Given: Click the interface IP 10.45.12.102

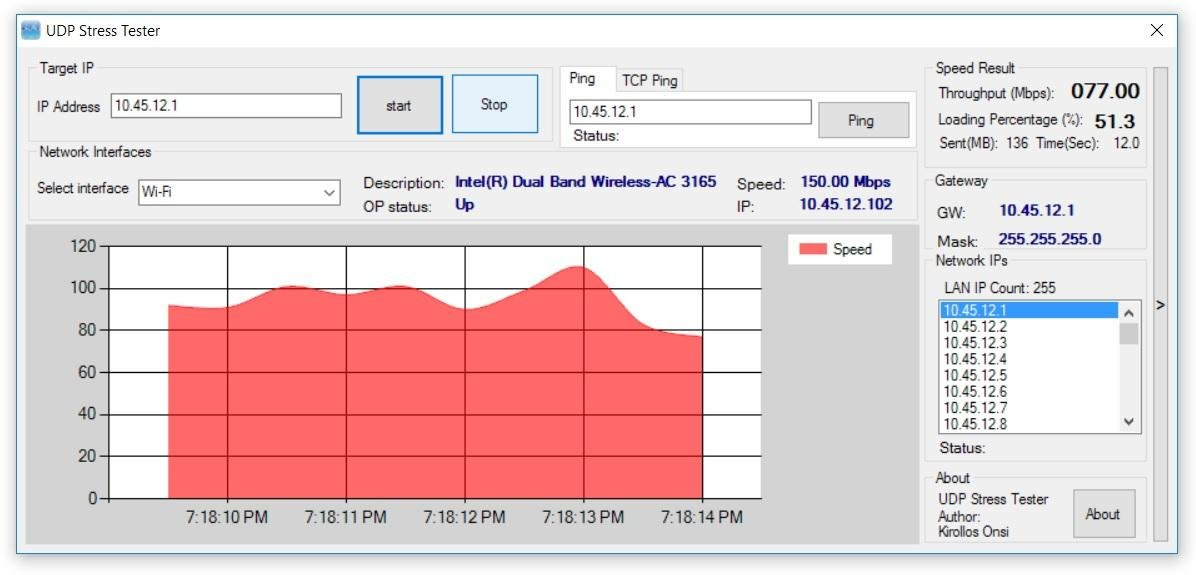Looking at the screenshot, I should click(x=846, y=204).
